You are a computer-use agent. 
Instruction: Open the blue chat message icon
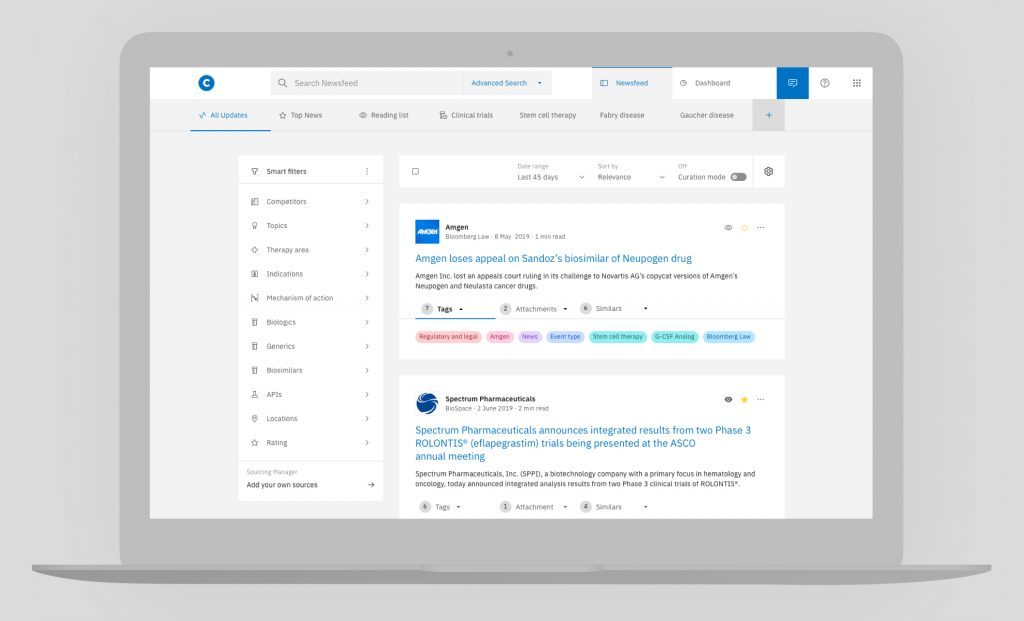coord(792,83)
